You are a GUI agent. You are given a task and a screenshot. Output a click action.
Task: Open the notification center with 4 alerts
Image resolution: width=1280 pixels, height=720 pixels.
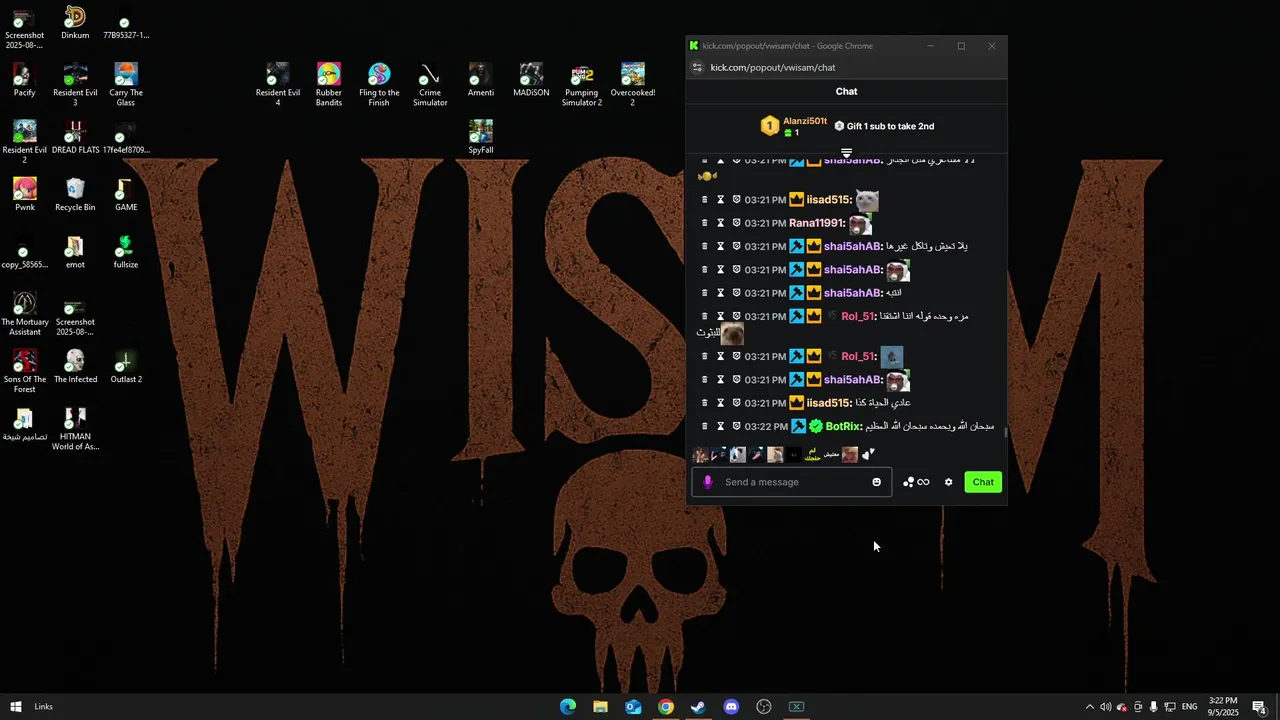tap(1259, 707)
